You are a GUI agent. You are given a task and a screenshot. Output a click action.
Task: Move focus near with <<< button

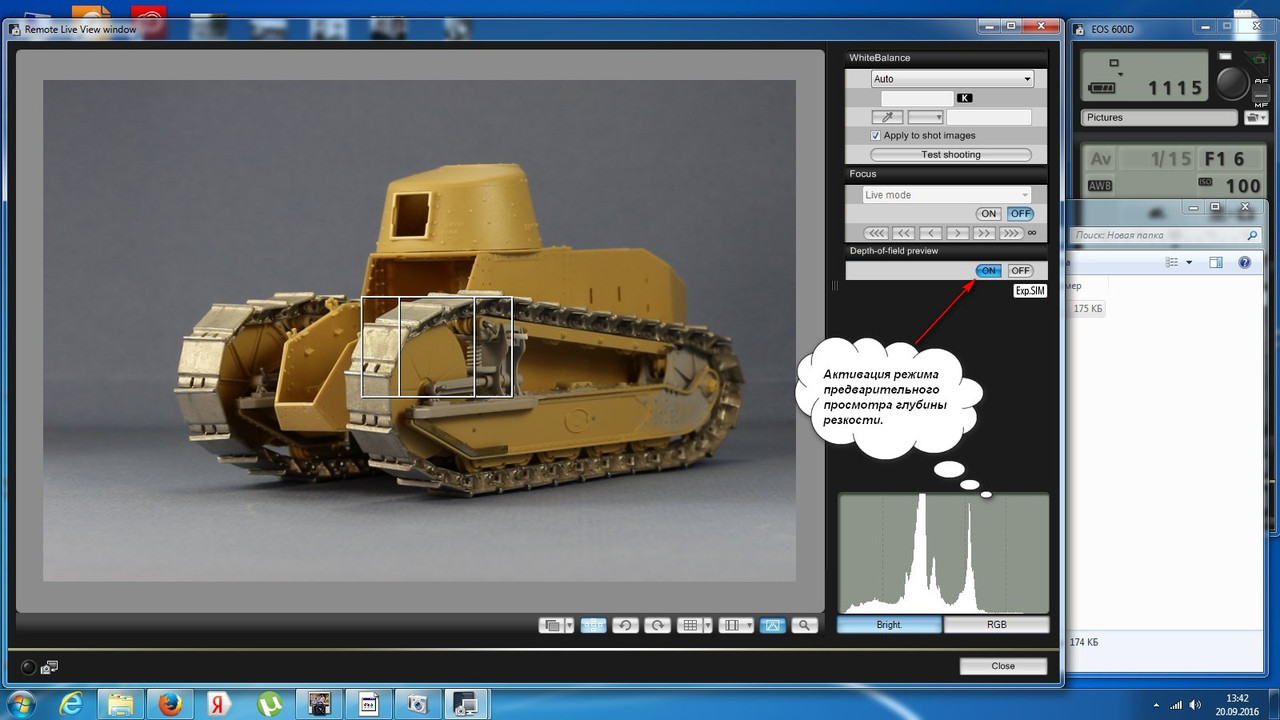click(875, 233)
